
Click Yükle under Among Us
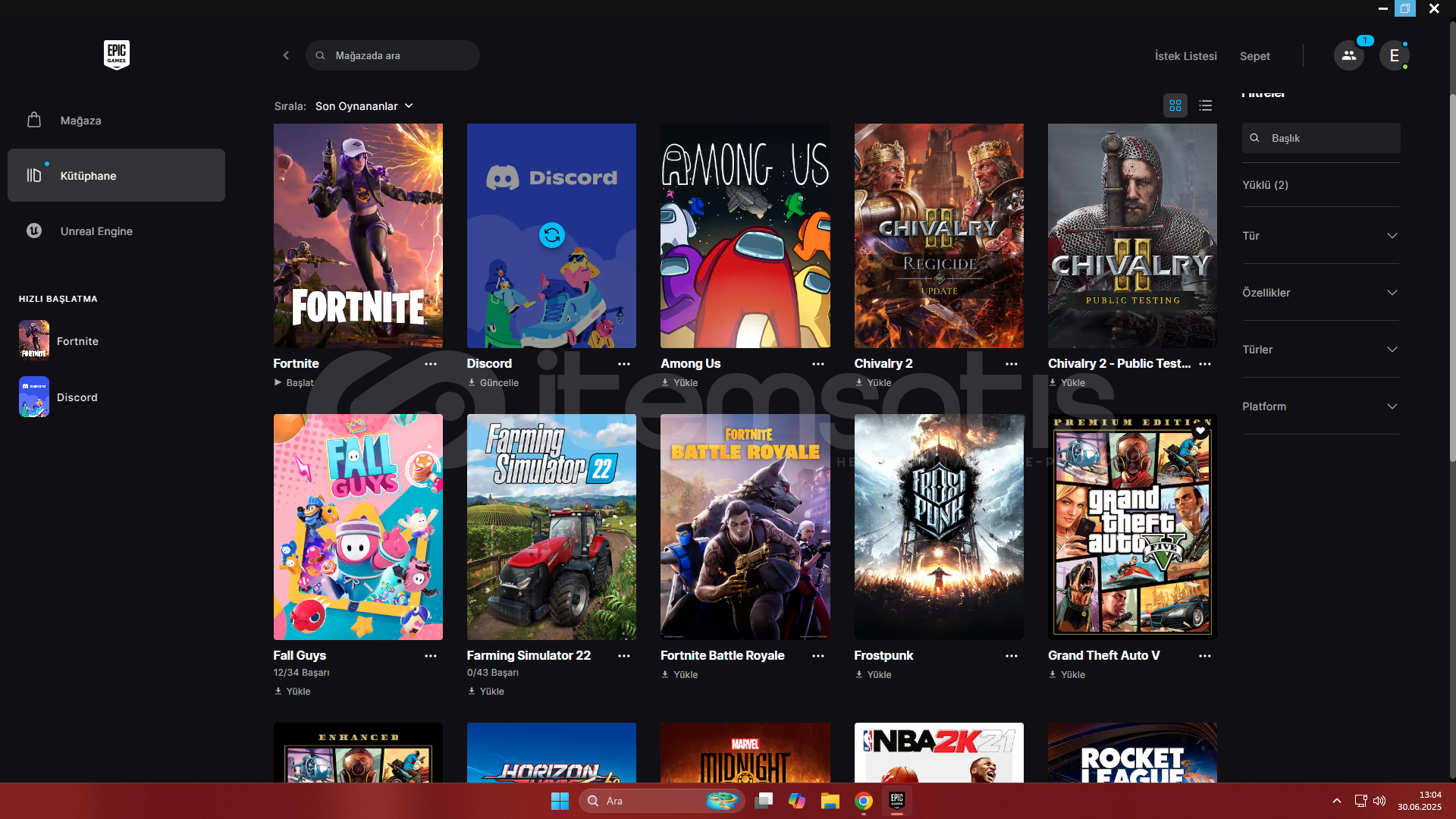pos(679,383)
